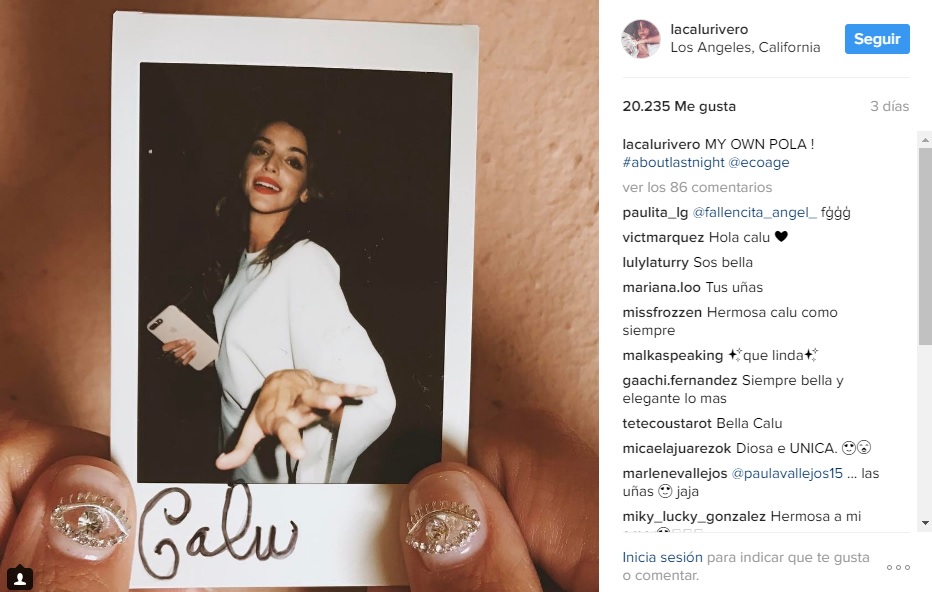Viewport: 932px width, 592px height.
Task: Open lacalurivero profile avatar
Action: [641, 39]
